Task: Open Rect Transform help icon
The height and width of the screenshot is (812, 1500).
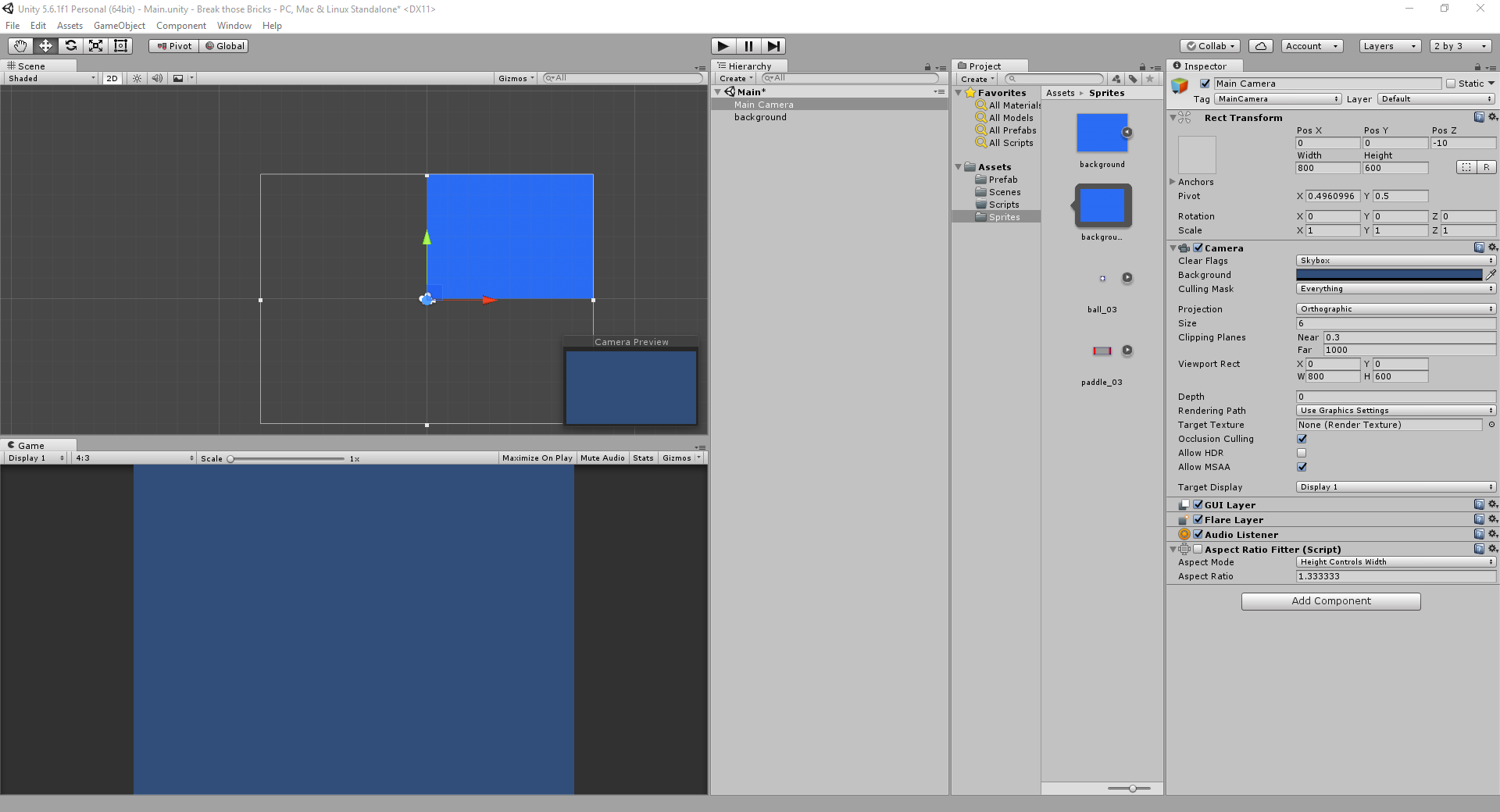Action: [1479, 117]
